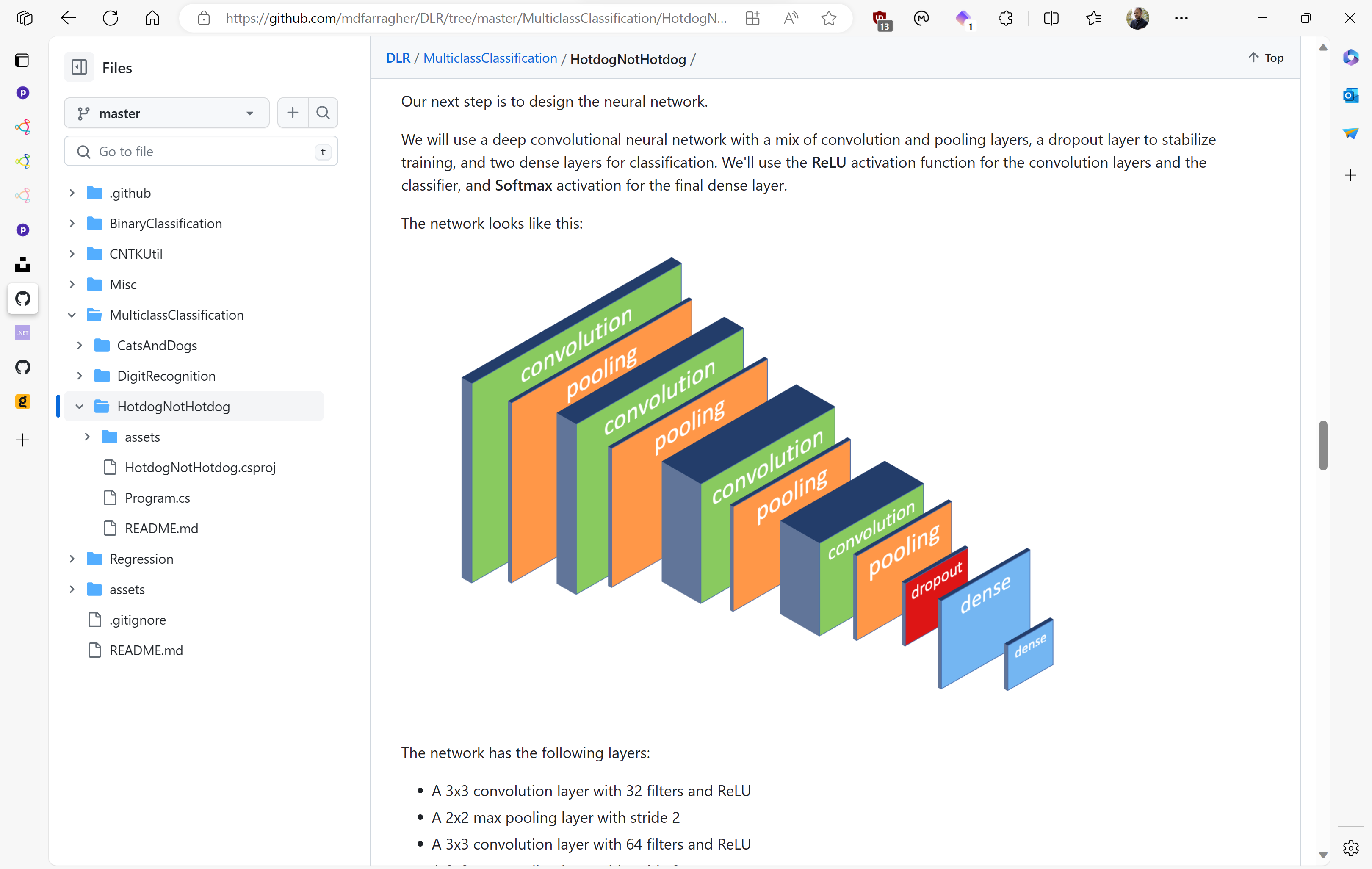This screenshot has width=1372, height=869.
Task: Click the Go to file search field
Action: point(201,152)
